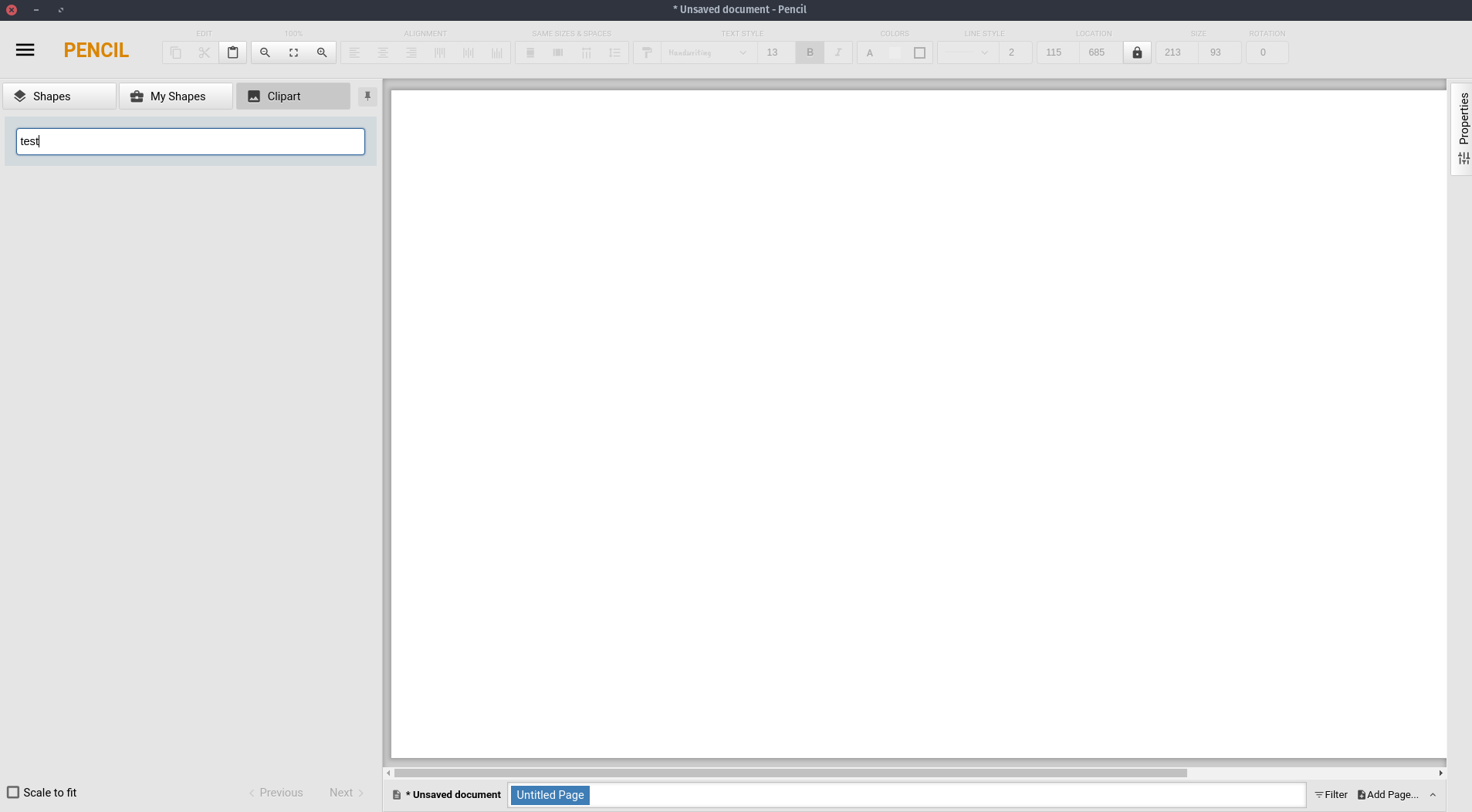Image resolution: width=1472 pixels, height=812 pixels.
Task: Distribute shapes with equal vertical spacing
Action: tap(615, 52)
